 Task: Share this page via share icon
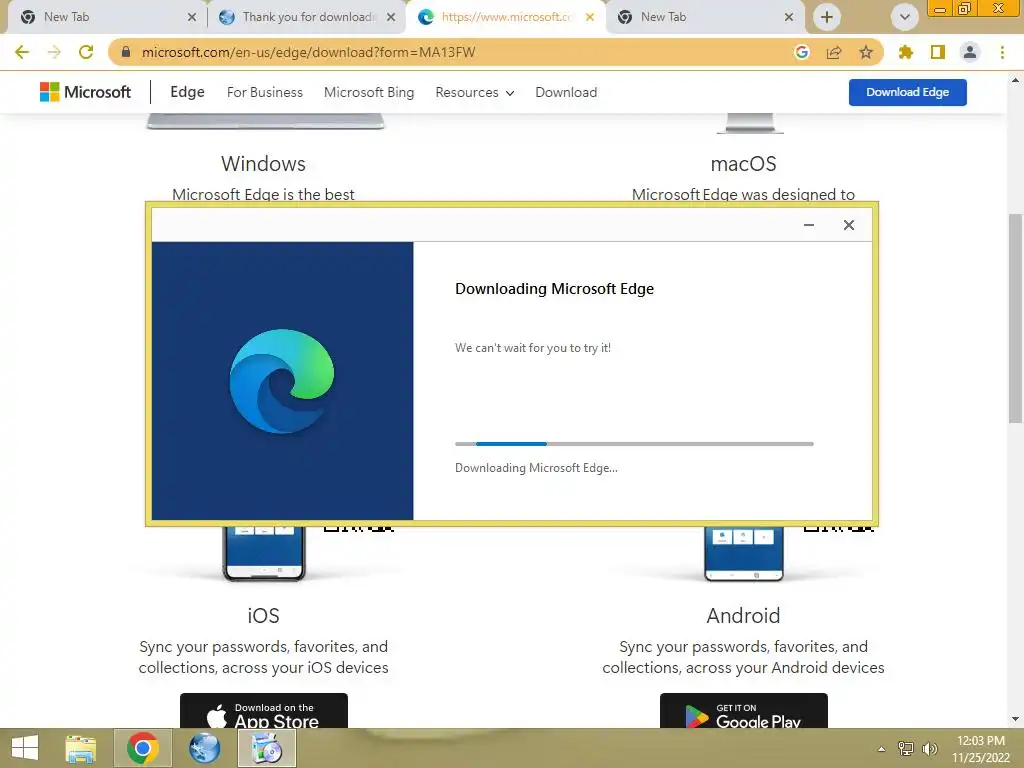pos(834,52)
